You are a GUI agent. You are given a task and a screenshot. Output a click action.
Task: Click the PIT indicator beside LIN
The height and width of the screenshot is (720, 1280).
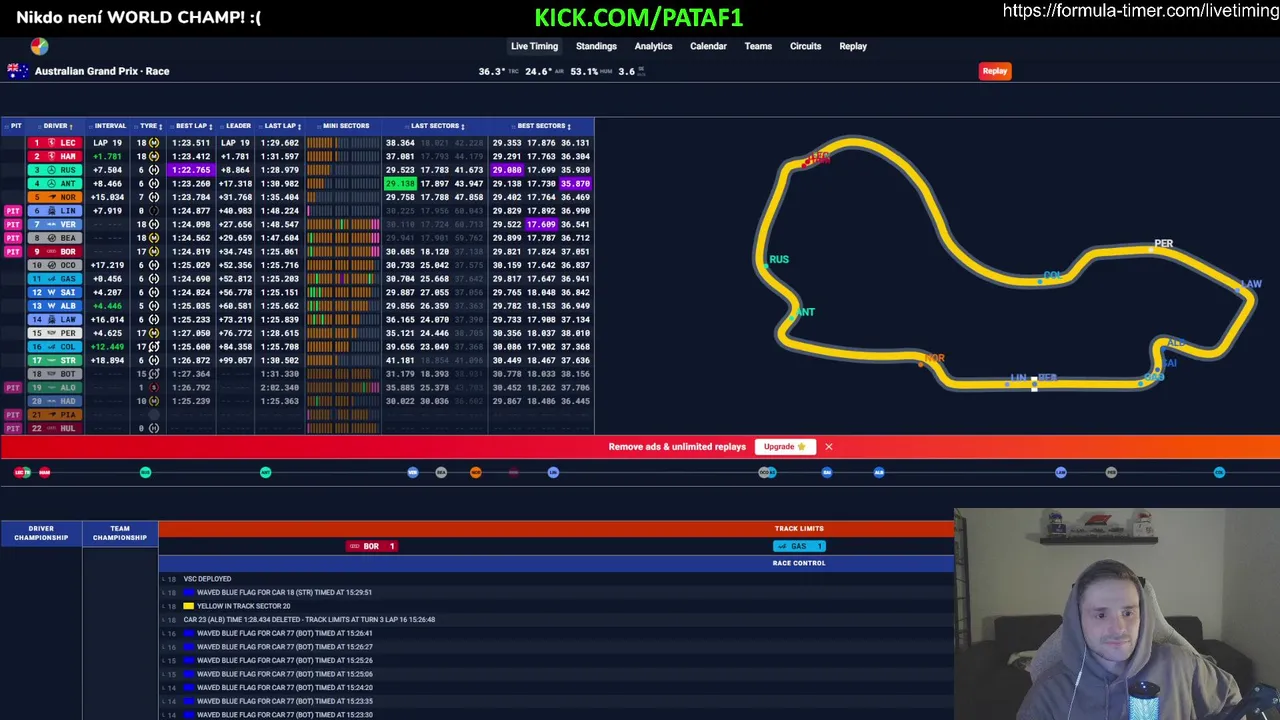pyautogui.click(x=13, y=211)
